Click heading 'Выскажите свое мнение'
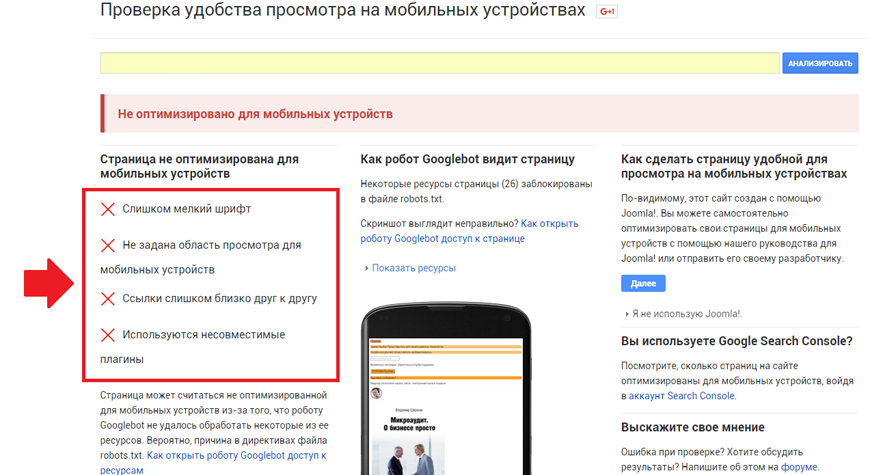This screenshot has width=870, height=475. [693, 427]
